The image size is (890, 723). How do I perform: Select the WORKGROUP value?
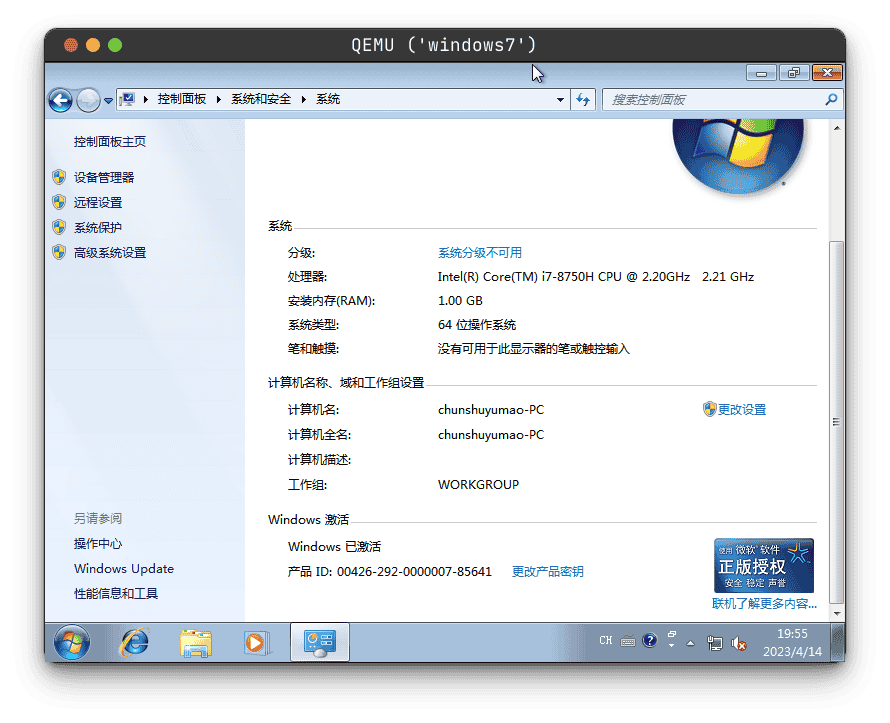(478, 485)
